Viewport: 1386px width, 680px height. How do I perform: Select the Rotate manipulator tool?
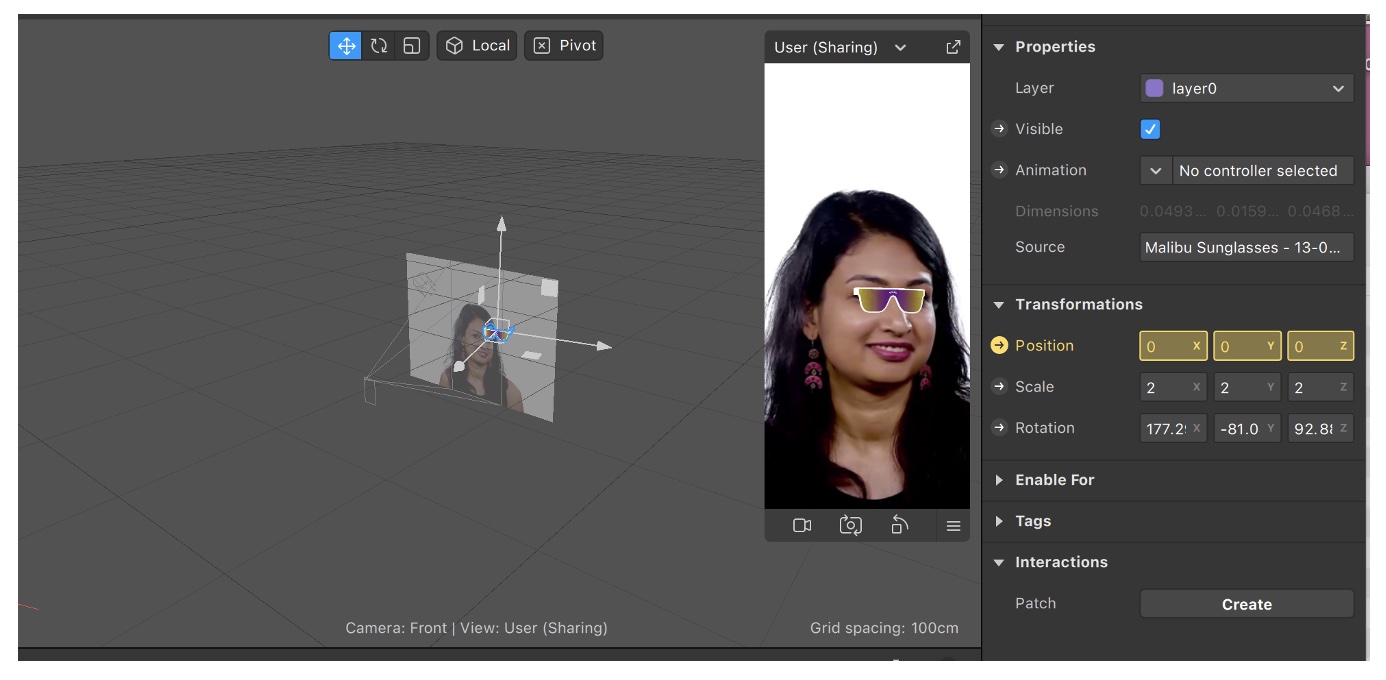click(x=379, y=46)
